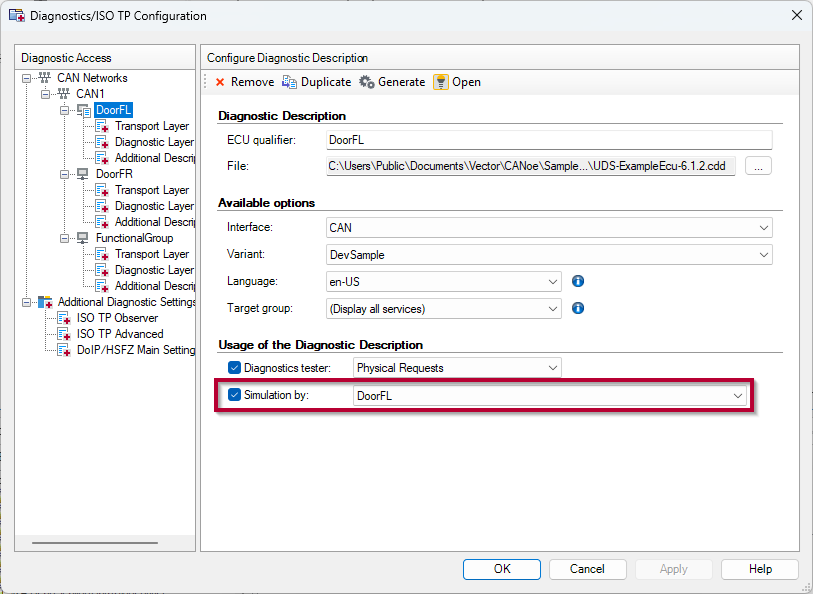This screenshot has width=813, height=594.
Task: Collapse the FunctionalGroup tree node
Action: click(x=64, y=238)
